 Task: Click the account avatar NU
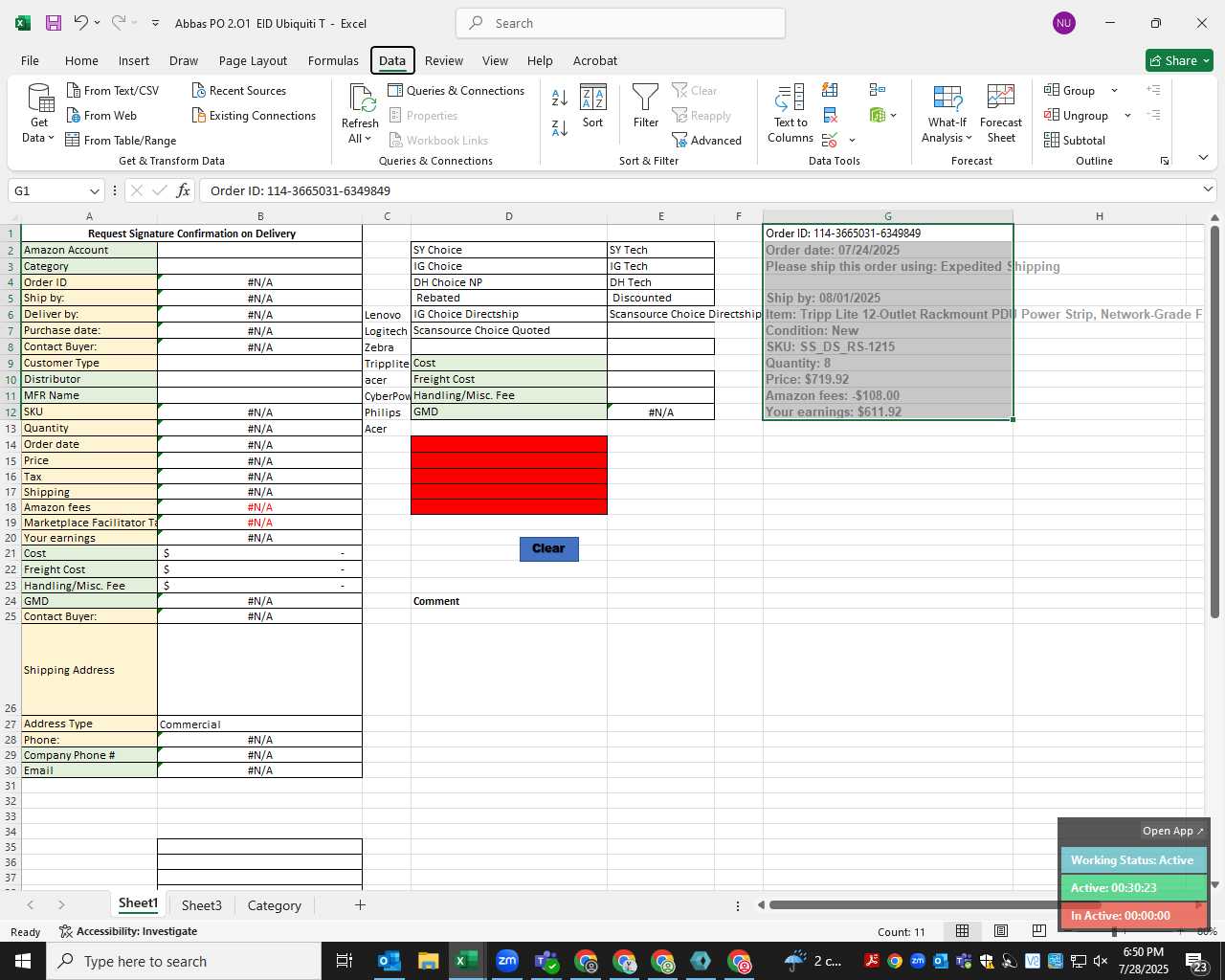(1063, 23)
